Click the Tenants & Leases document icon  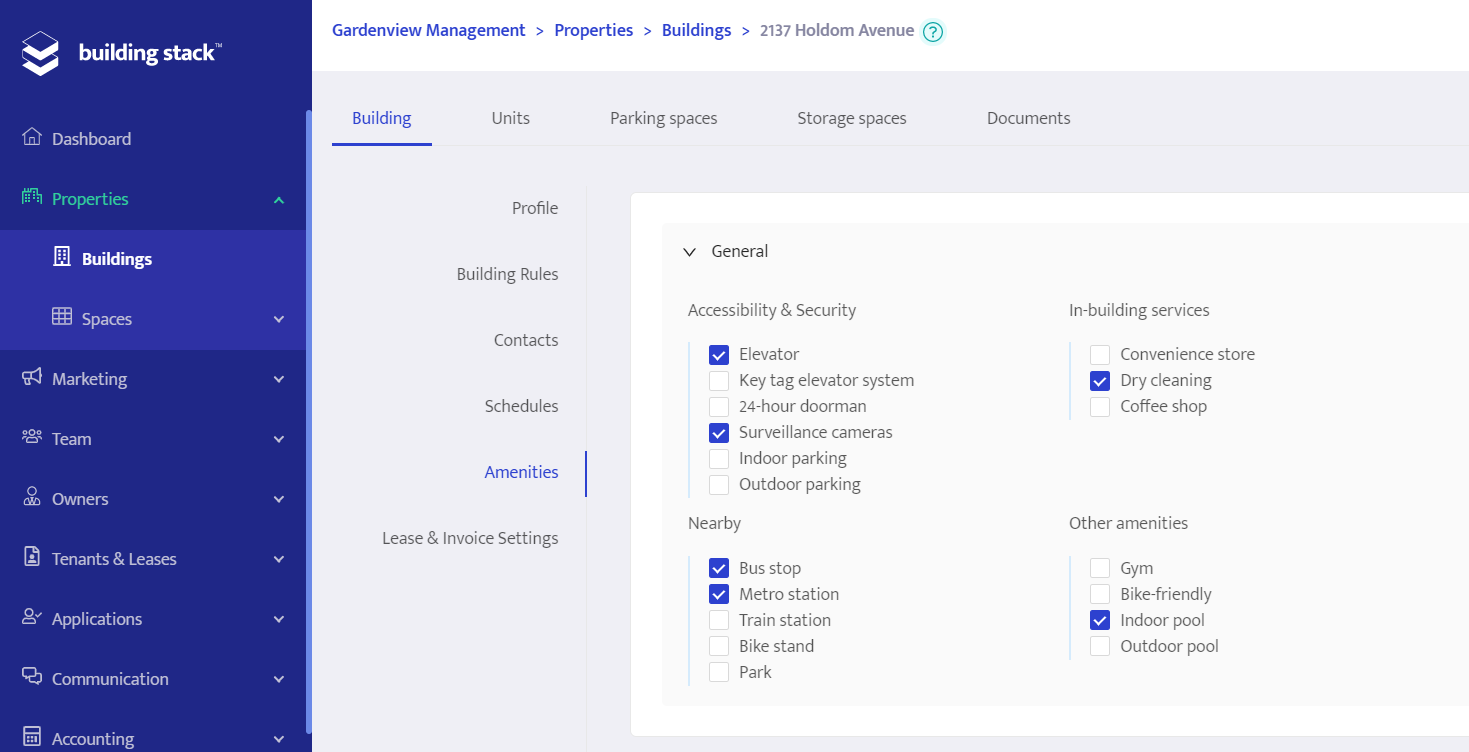[x=32, y=557]
